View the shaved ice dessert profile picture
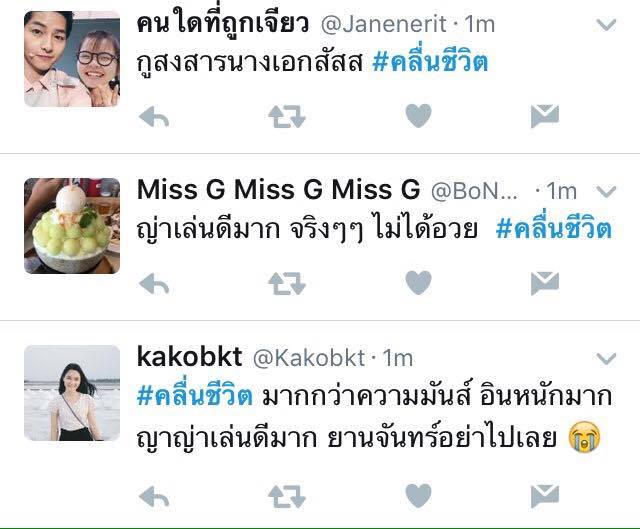The height and width of the screenshot is (529, 640). pyautogui.click(x=72, y=226)
